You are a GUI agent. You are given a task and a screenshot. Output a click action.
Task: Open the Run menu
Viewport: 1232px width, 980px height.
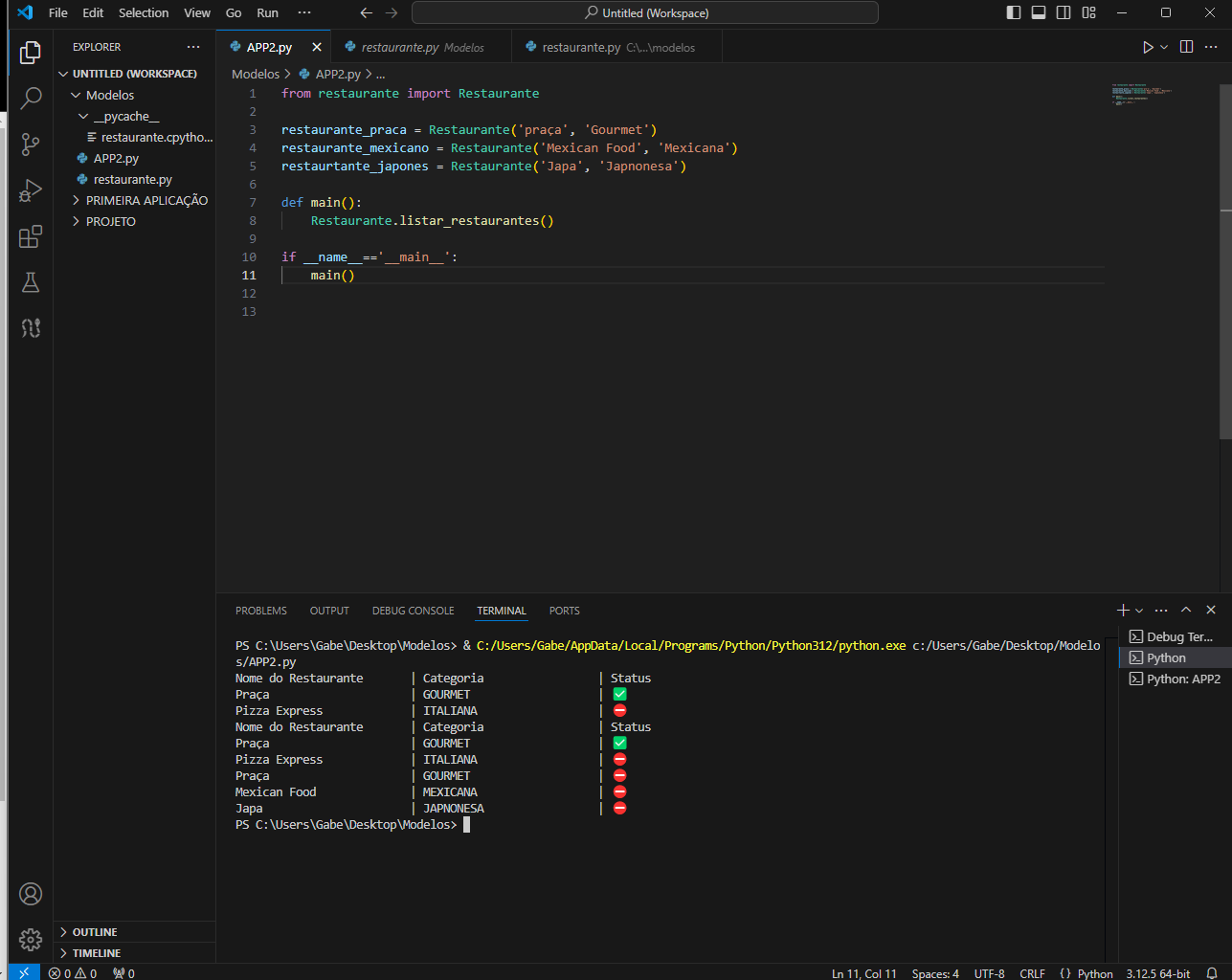click(268, 12)
